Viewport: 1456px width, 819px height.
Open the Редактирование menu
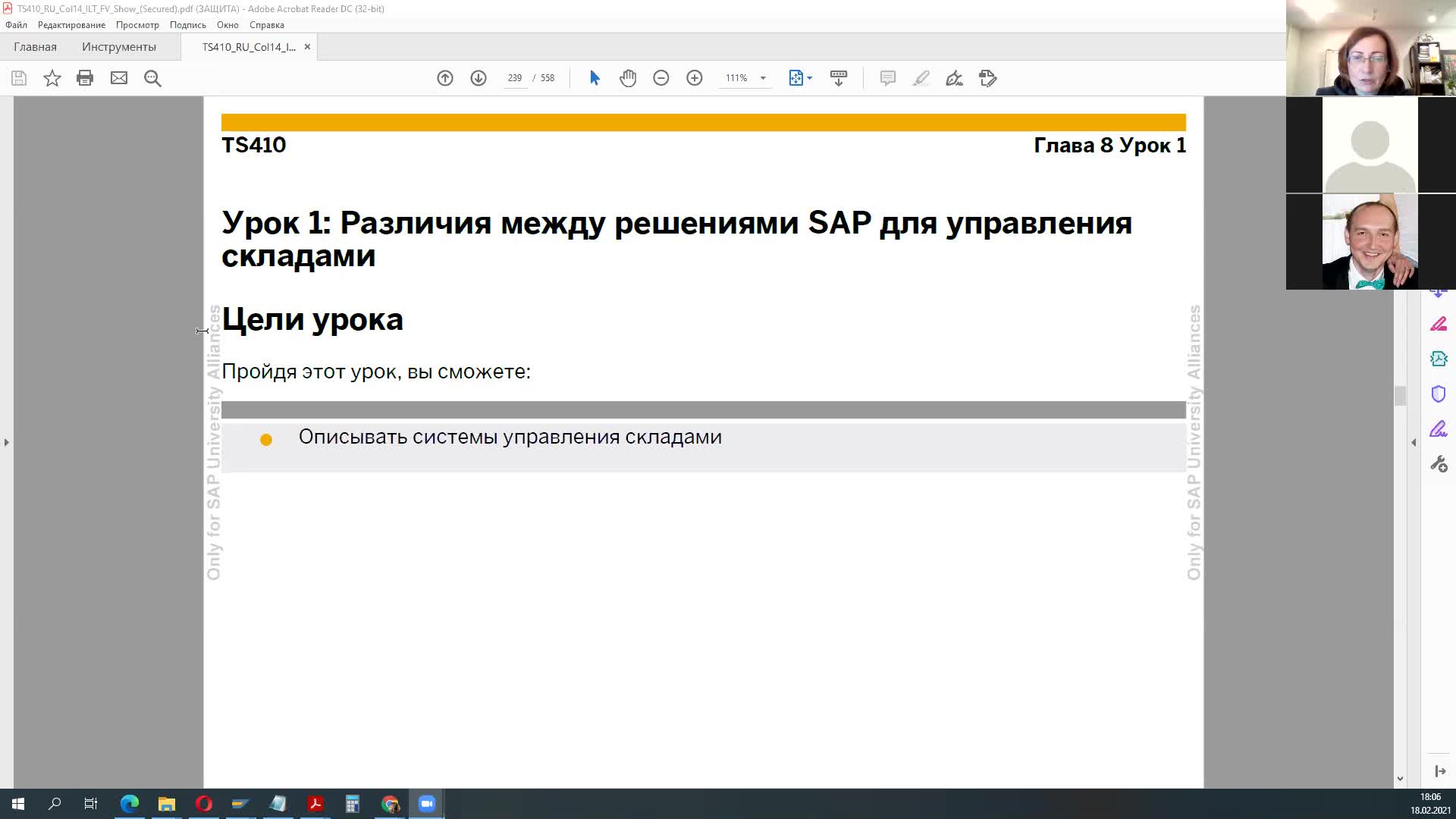click(71, 25)
